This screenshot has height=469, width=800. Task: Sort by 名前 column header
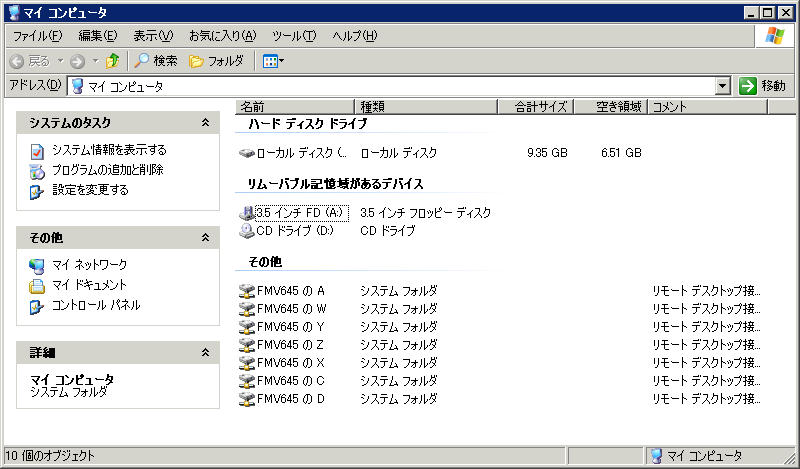295,107
